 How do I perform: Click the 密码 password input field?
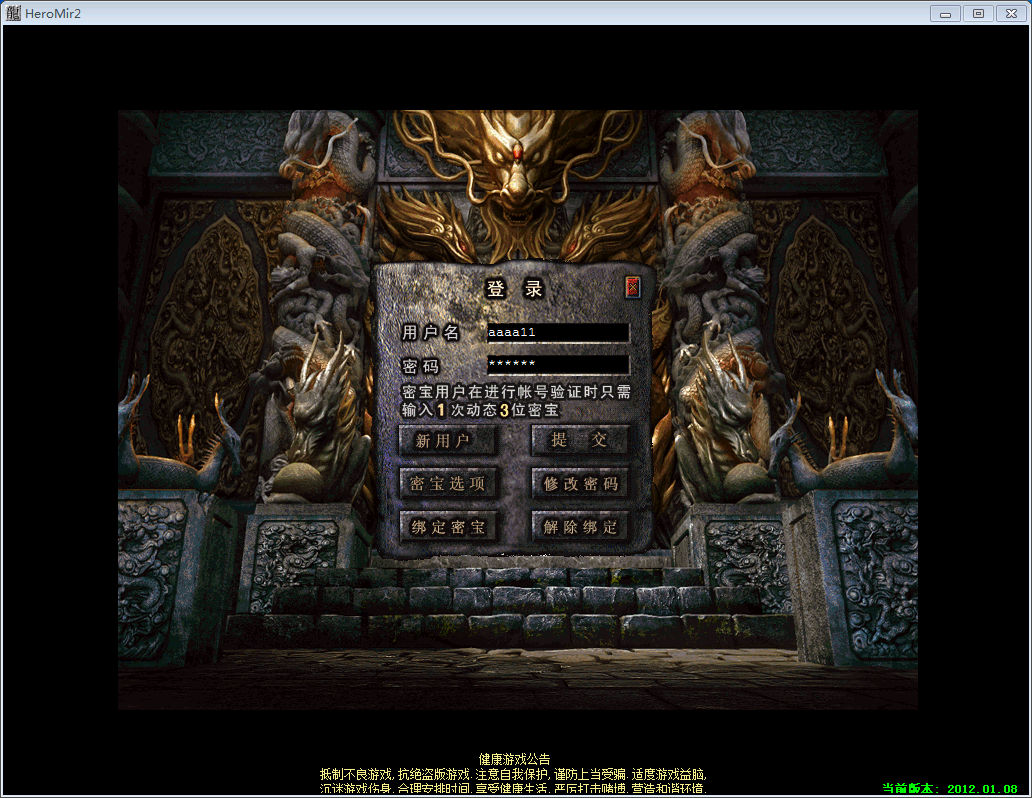[x=557, y=364]
